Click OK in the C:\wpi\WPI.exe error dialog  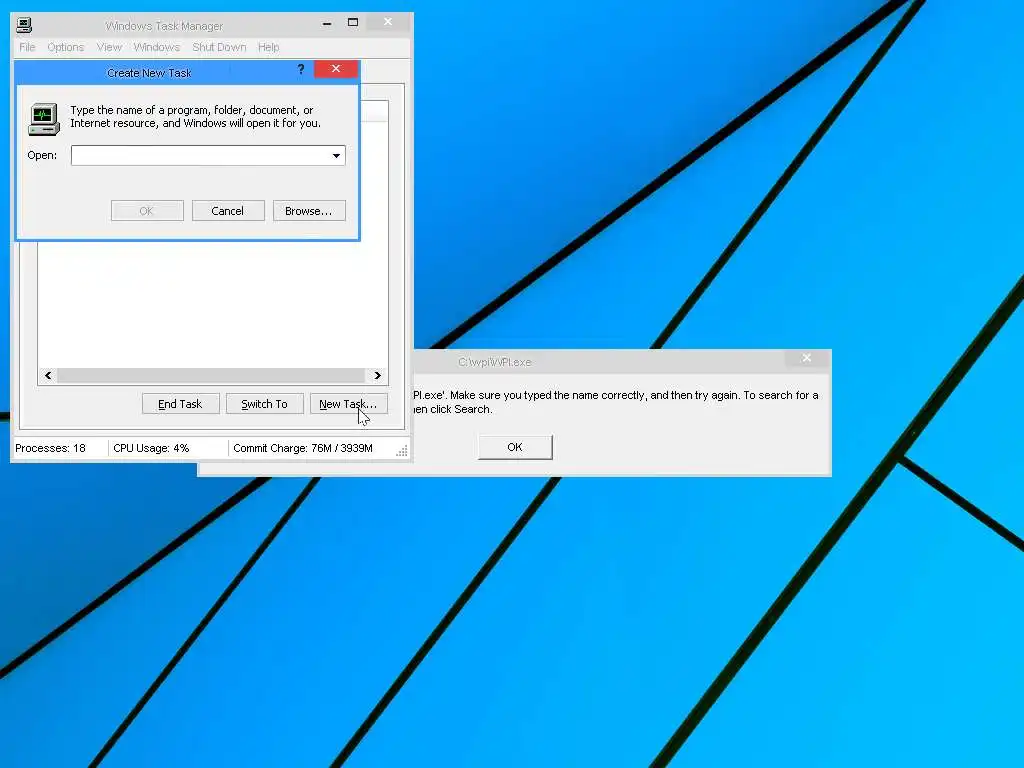pyautogui.click(x=515, y=447)
